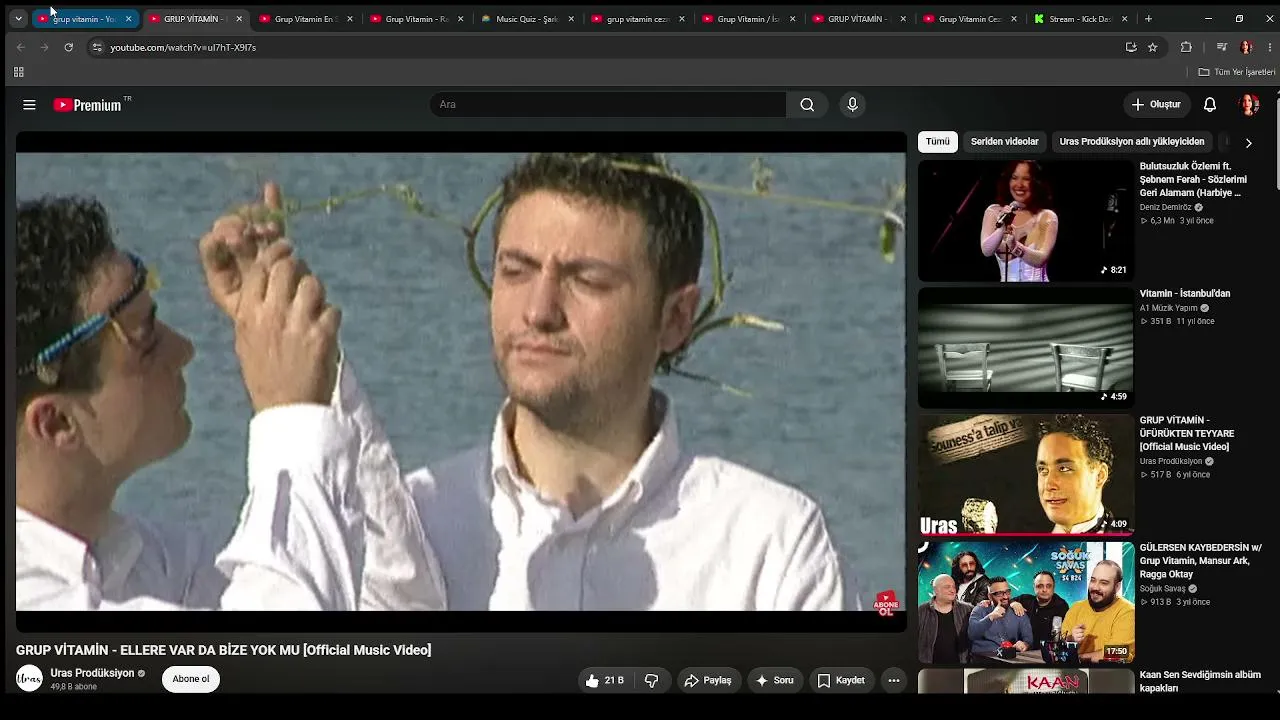Open more actions menu below the video

[894, 680]
